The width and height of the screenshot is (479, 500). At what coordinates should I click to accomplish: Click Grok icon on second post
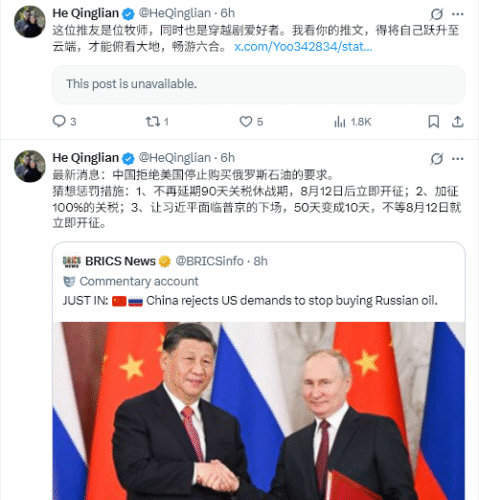click(436, 159)
